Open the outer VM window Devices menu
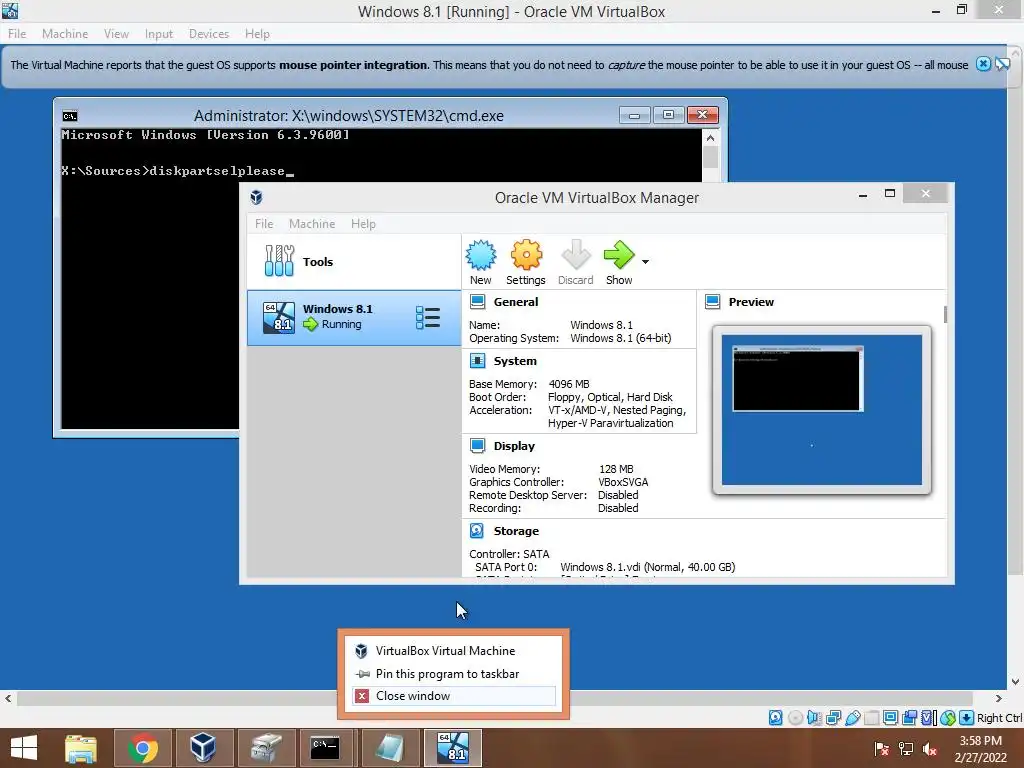1024x768 pixels. click(209, 33)
